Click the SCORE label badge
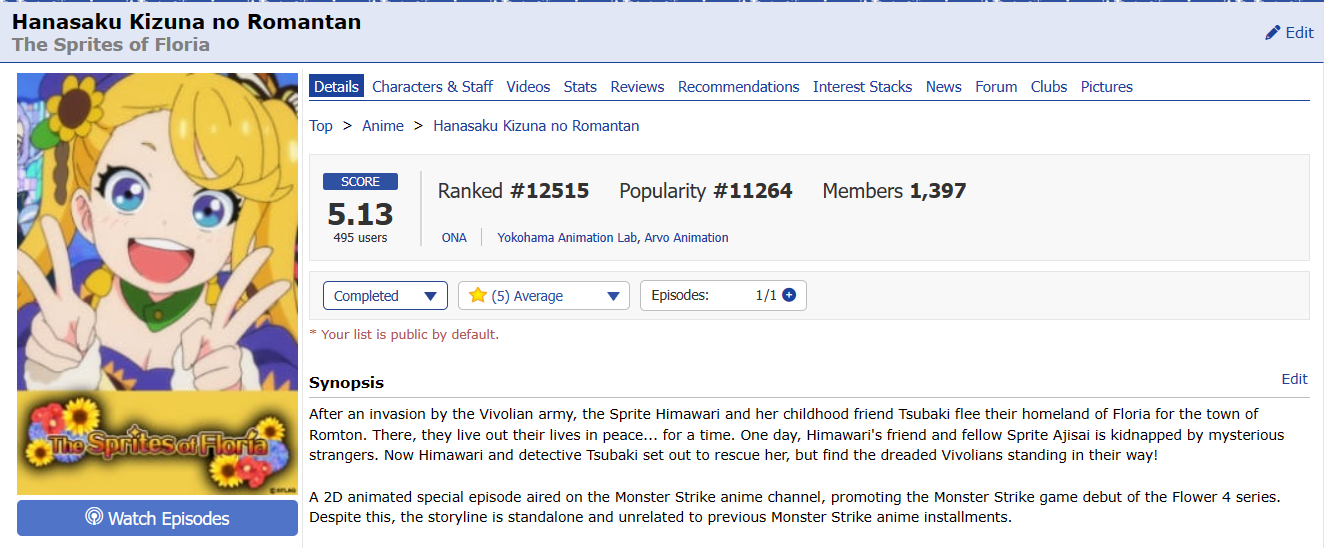 [x=360, y=182]
